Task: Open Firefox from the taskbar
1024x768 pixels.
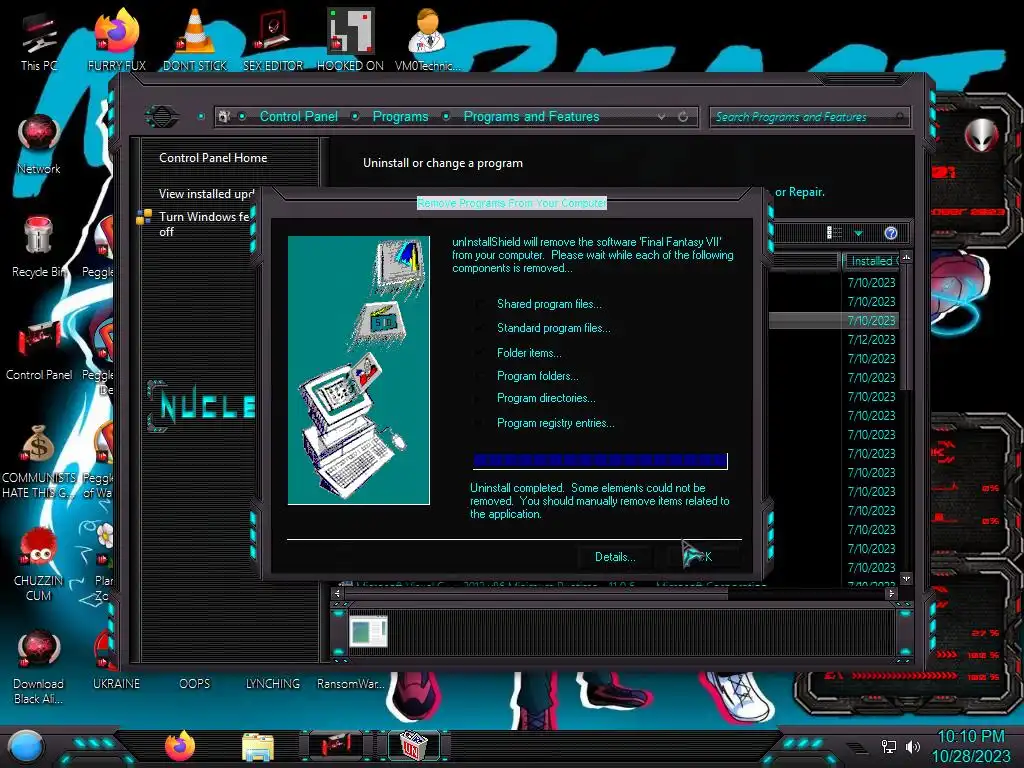Action: click(x=180, y=746)
